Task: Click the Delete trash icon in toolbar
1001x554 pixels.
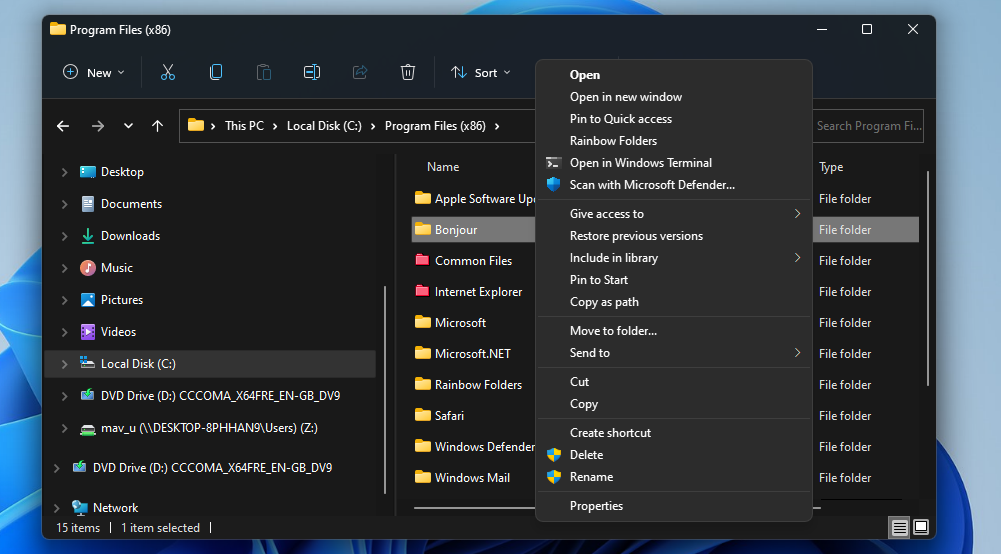Action: [x=408, y=73]
